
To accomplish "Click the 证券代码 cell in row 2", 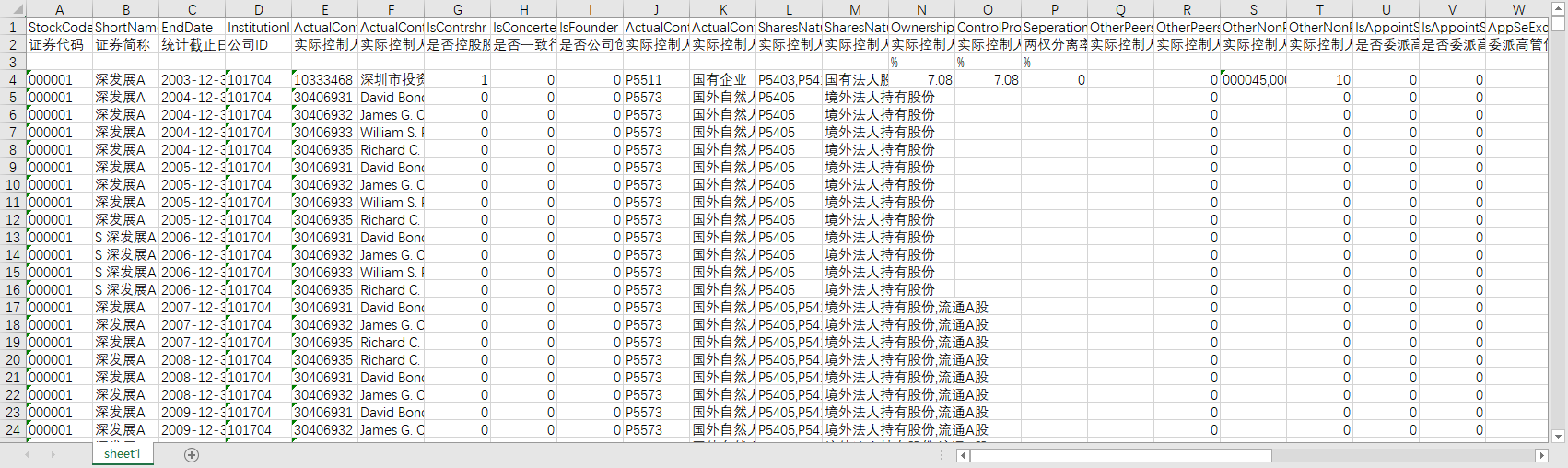I will tap(60, 45).
